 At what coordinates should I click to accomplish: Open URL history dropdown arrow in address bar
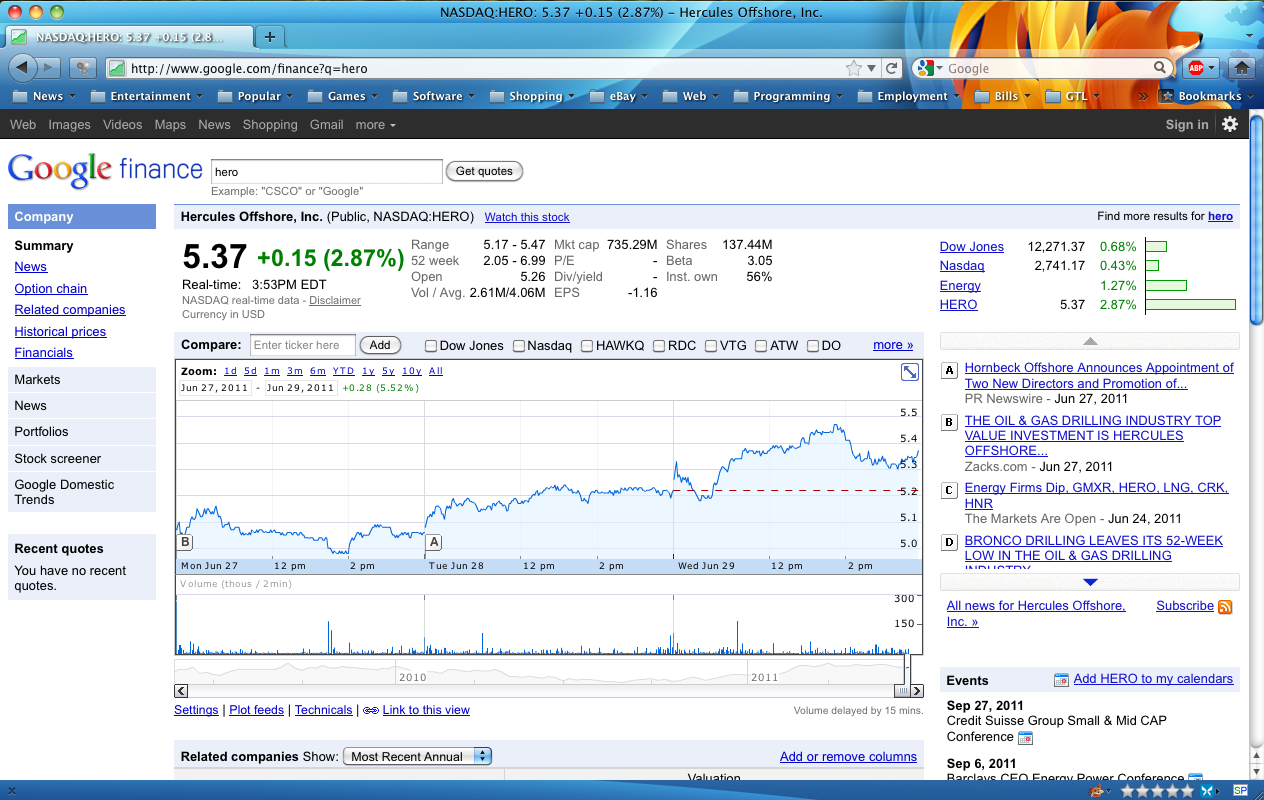(873, 68)
